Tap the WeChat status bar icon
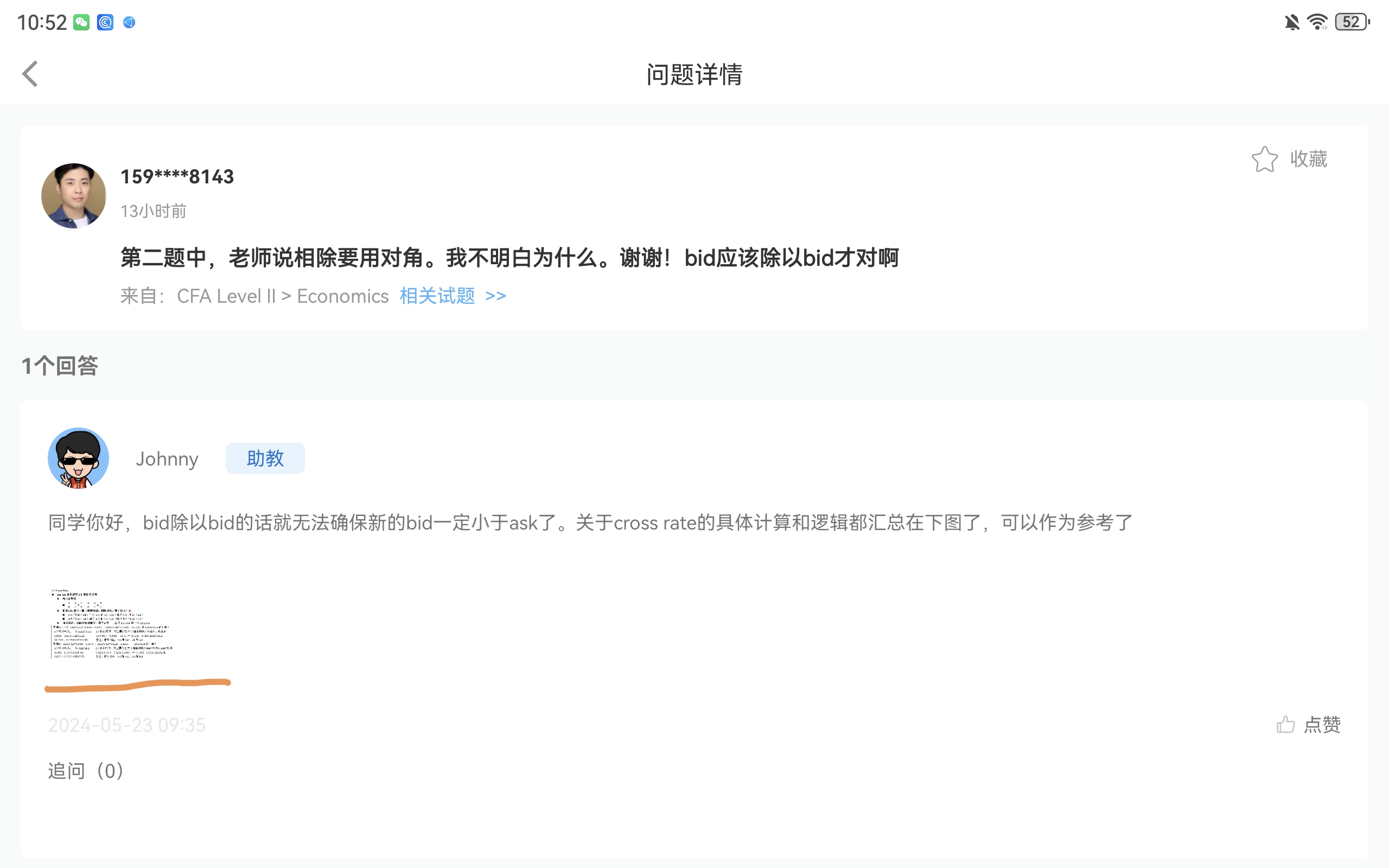 pos(81,22)
